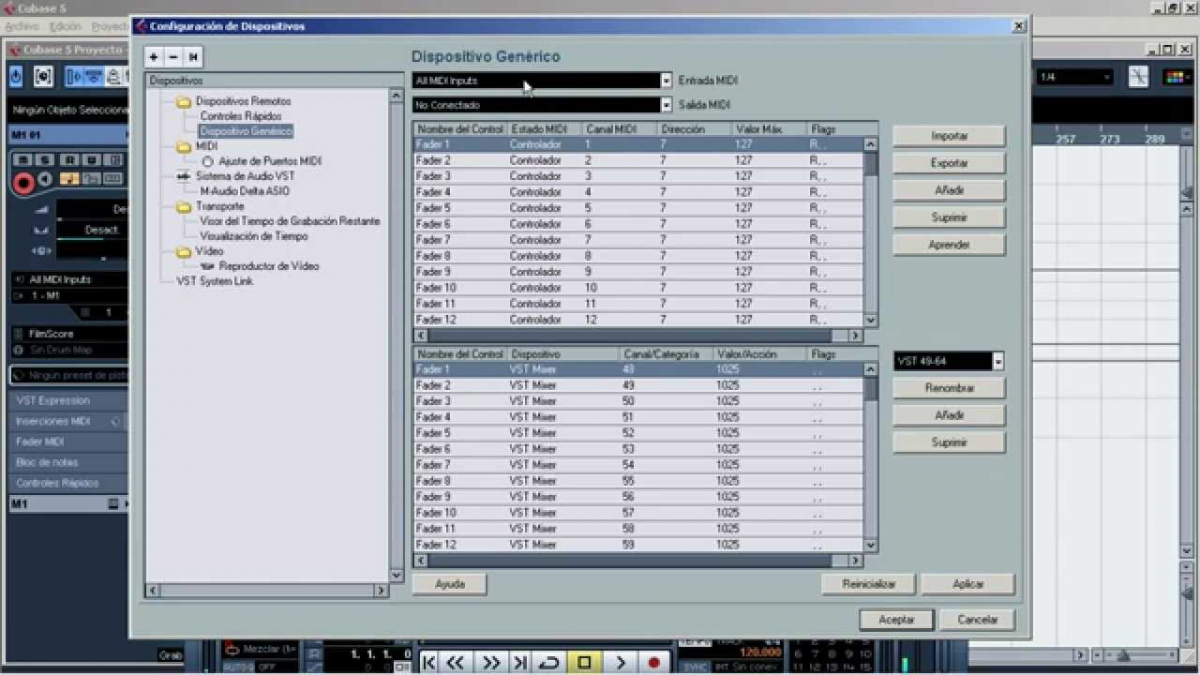Open the VST 49-64 bank dropdown
The image size is (1200, 675).
[x=998, y=361]
